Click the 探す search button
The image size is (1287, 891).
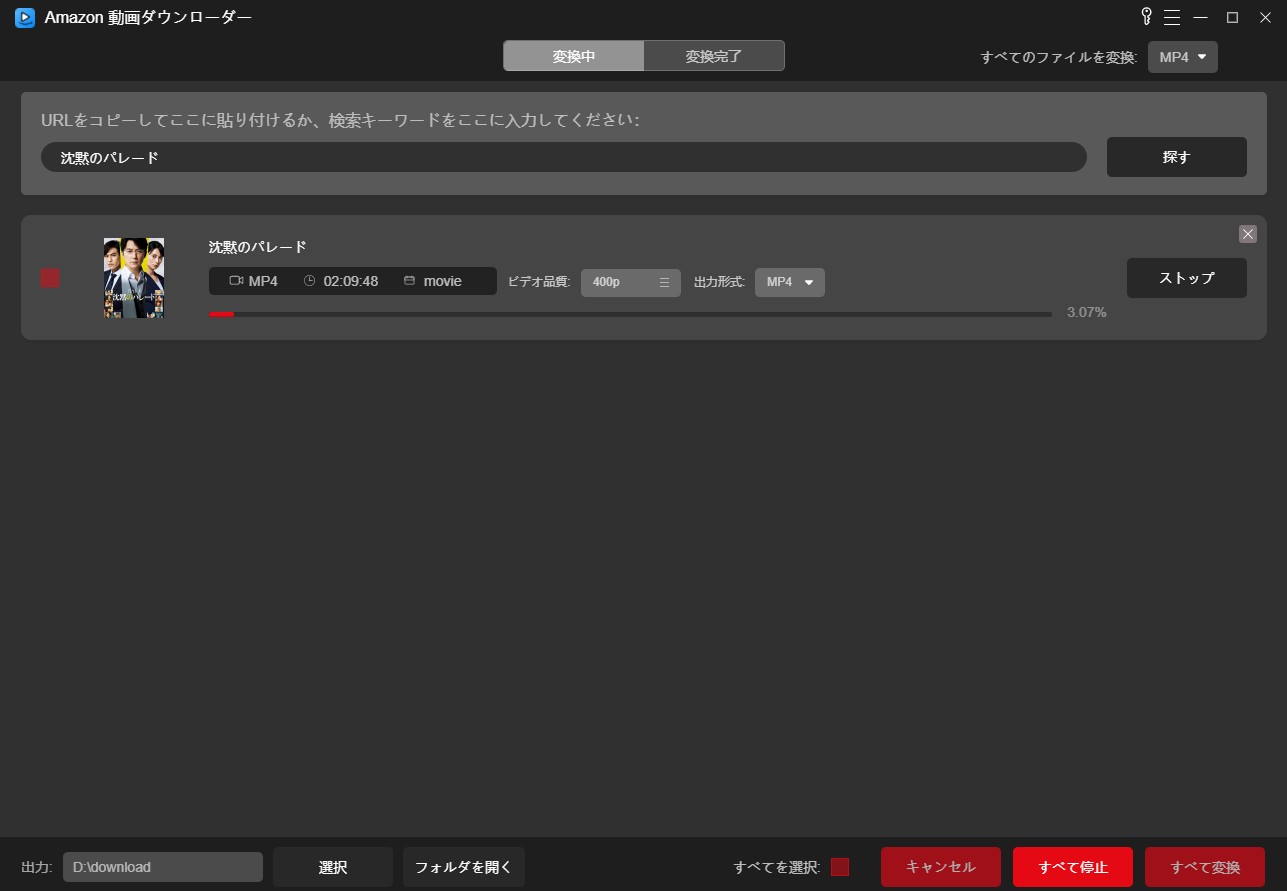[1177, 157]
